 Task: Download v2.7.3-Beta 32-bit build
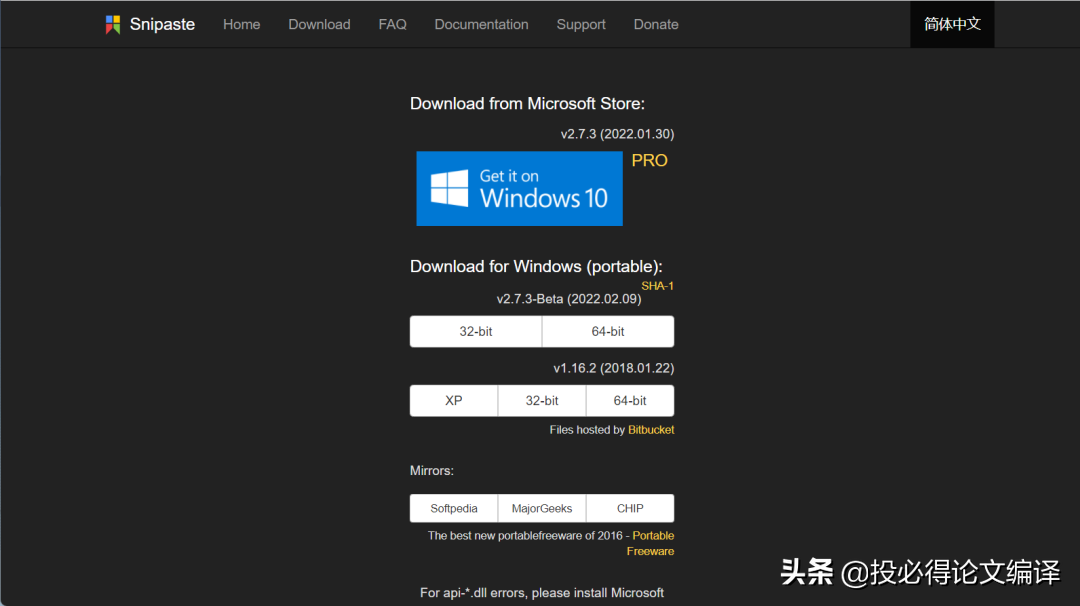(476, 331)
